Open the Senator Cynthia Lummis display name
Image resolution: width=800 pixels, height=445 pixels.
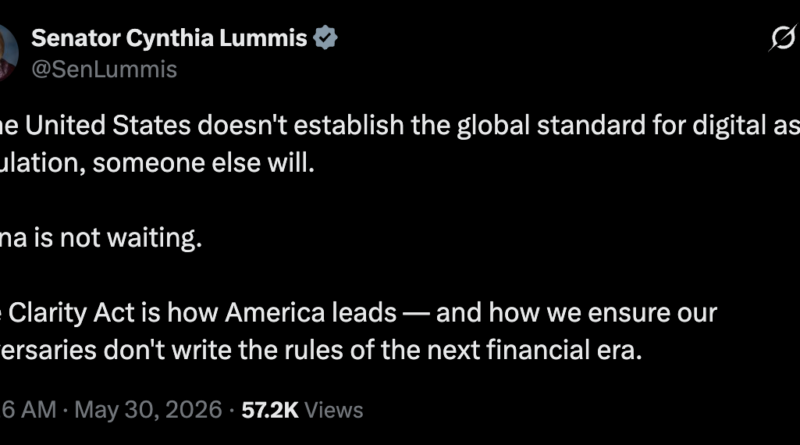coord(169,38)
